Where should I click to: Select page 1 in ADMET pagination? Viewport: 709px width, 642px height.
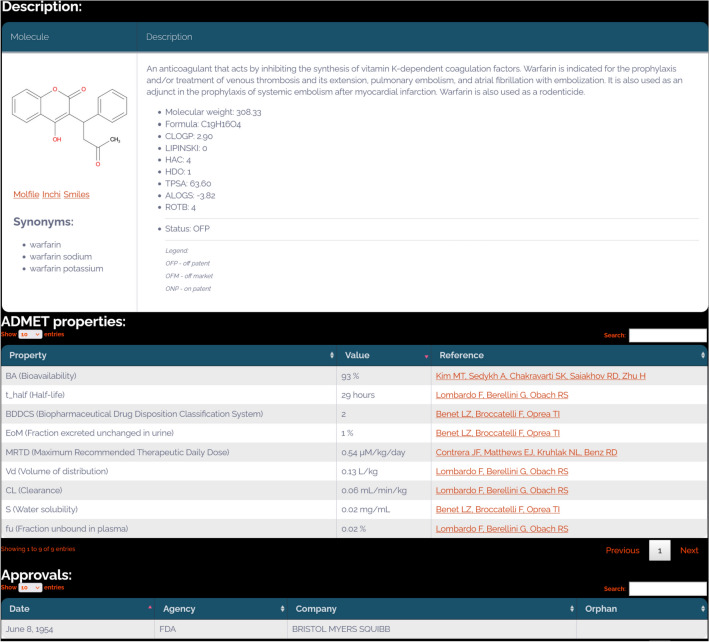pyautogui.click(x=659, y=550)
